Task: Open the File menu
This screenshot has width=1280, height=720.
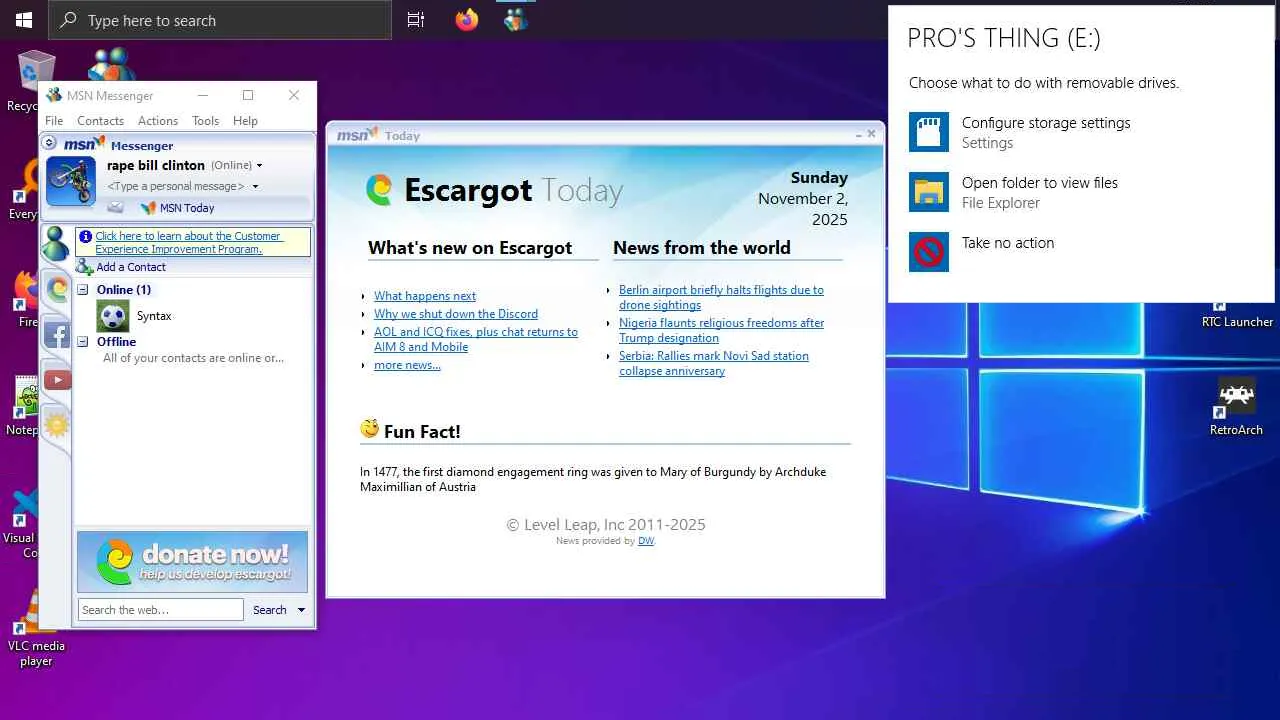Action: (x=54, y=121)
